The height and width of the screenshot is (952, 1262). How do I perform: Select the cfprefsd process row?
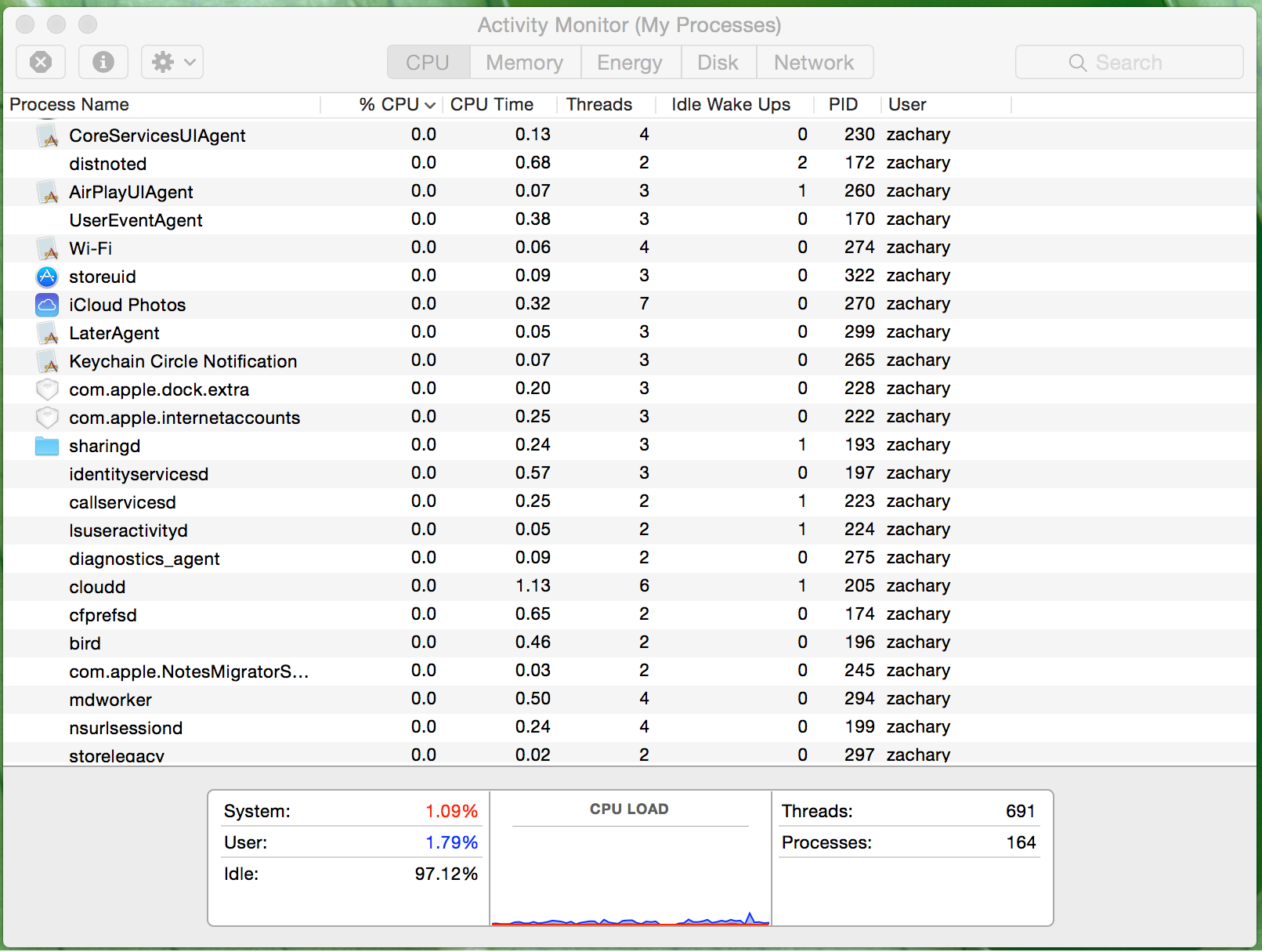coord(630,614)
